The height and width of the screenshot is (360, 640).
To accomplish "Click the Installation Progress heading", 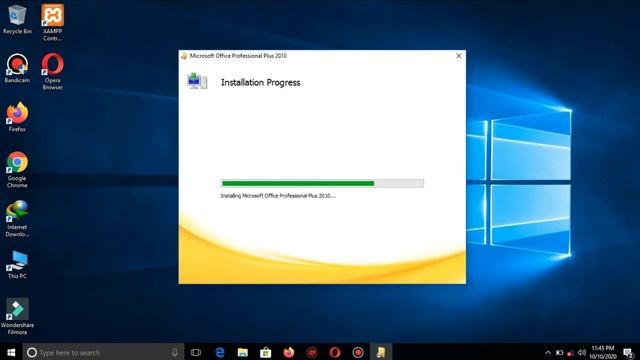I will pyautogui.click(x=260, y=82).
